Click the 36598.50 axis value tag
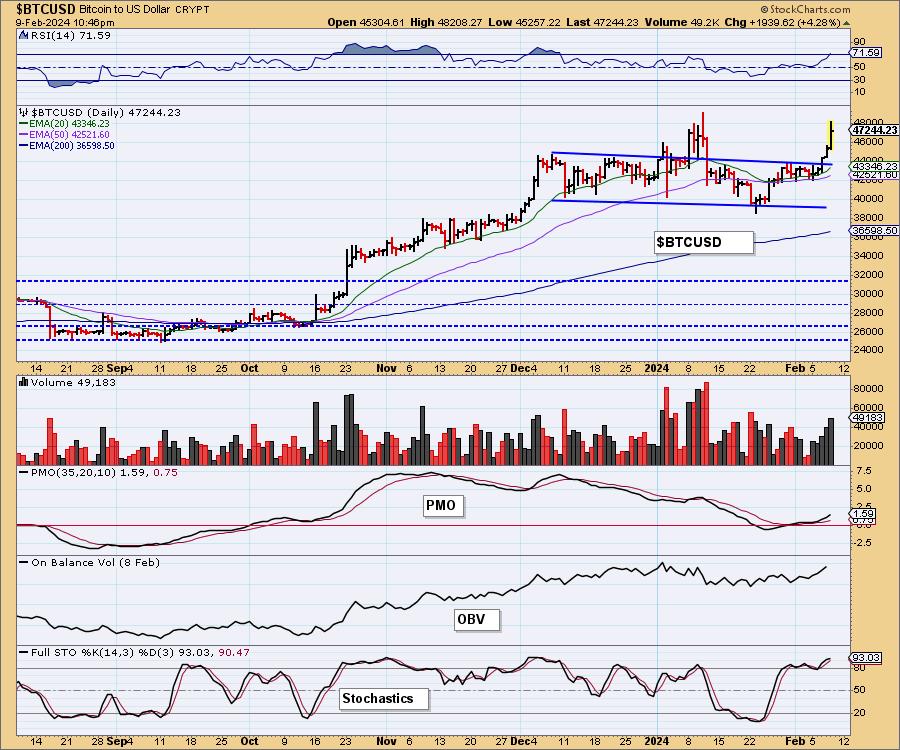The height and width of the screenshot is (750, 900). [875, 231]
